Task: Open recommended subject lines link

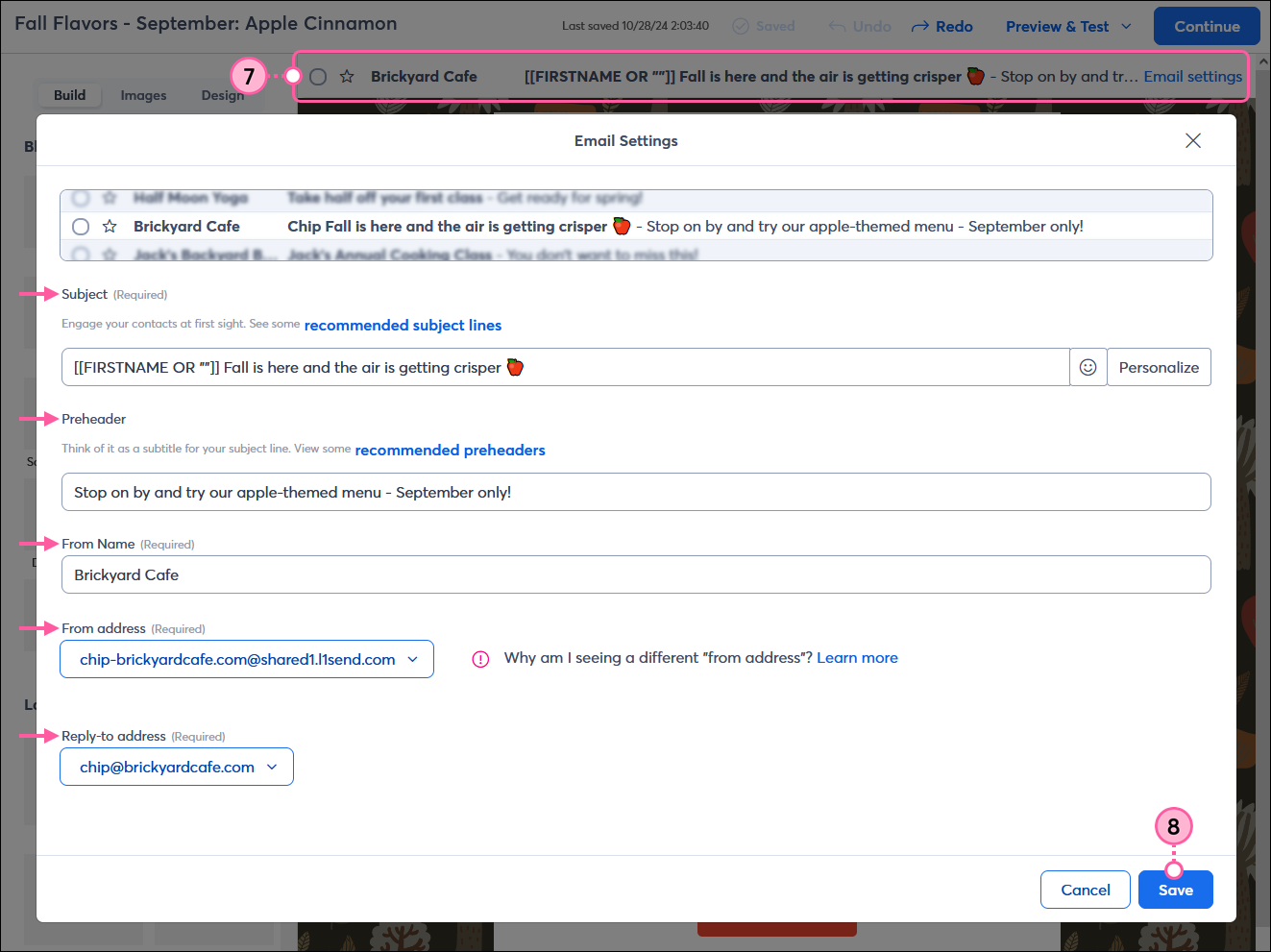Action: pos(403,325)
